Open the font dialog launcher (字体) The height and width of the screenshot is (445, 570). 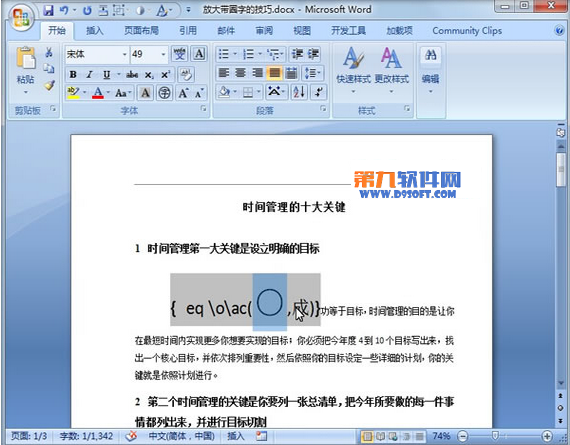(204, 108)
